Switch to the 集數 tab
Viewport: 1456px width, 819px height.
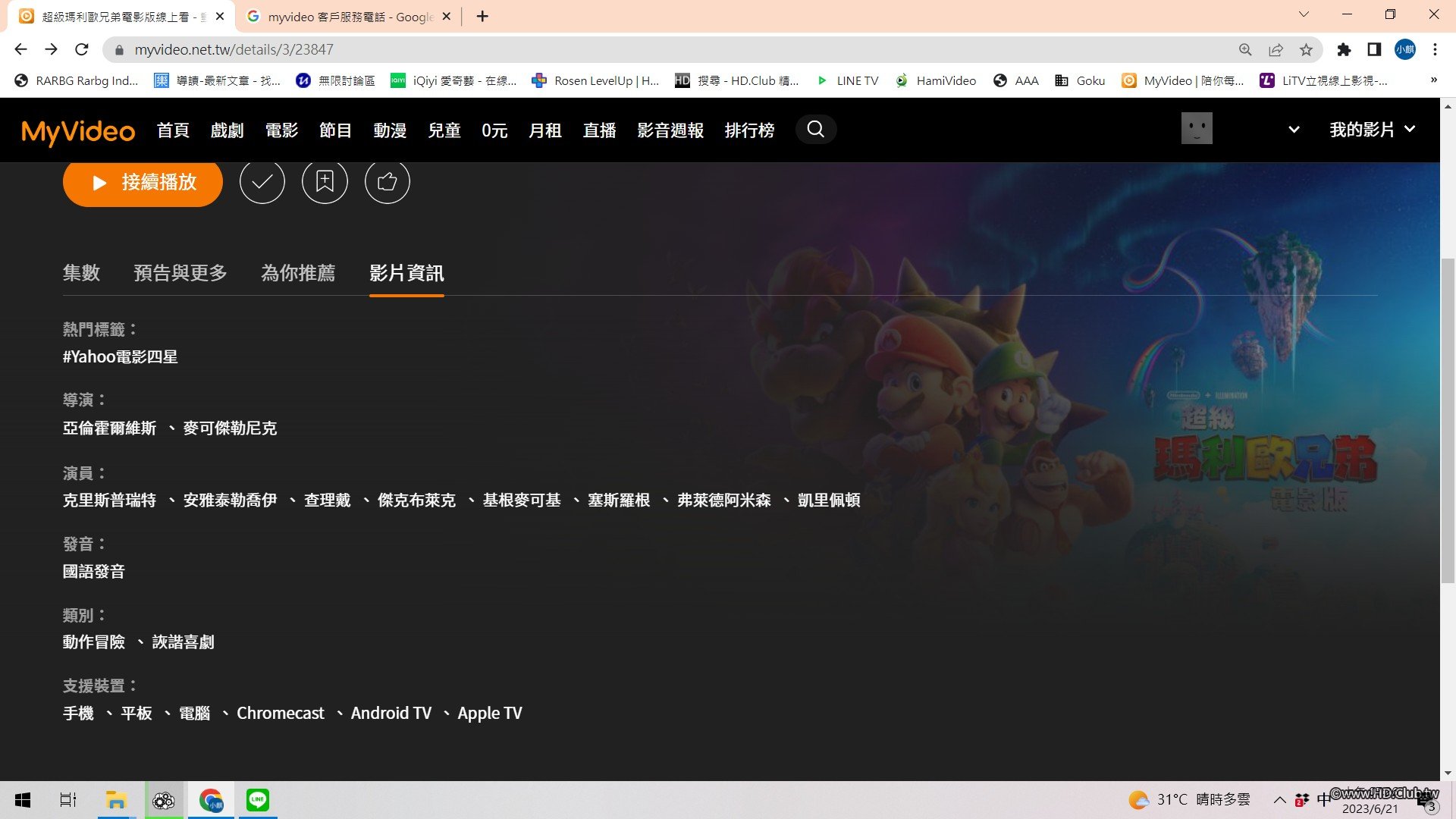click(x=81, y=273)
